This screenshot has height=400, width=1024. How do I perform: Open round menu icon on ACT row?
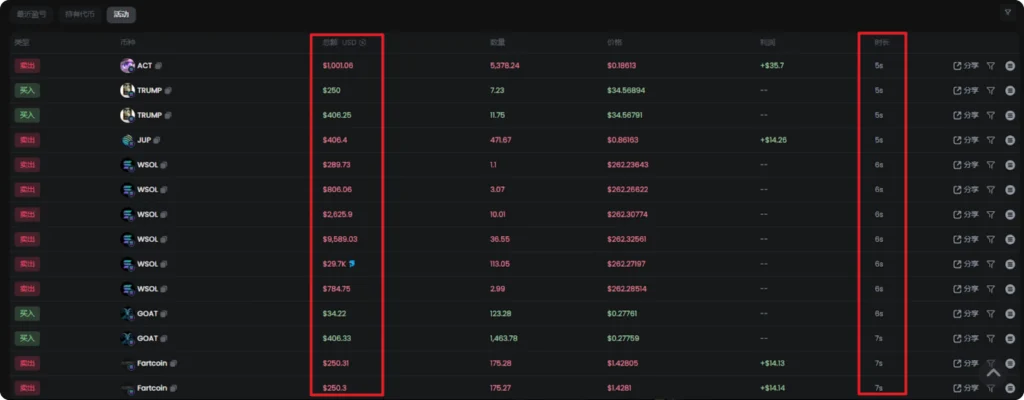coord(1010,65)
